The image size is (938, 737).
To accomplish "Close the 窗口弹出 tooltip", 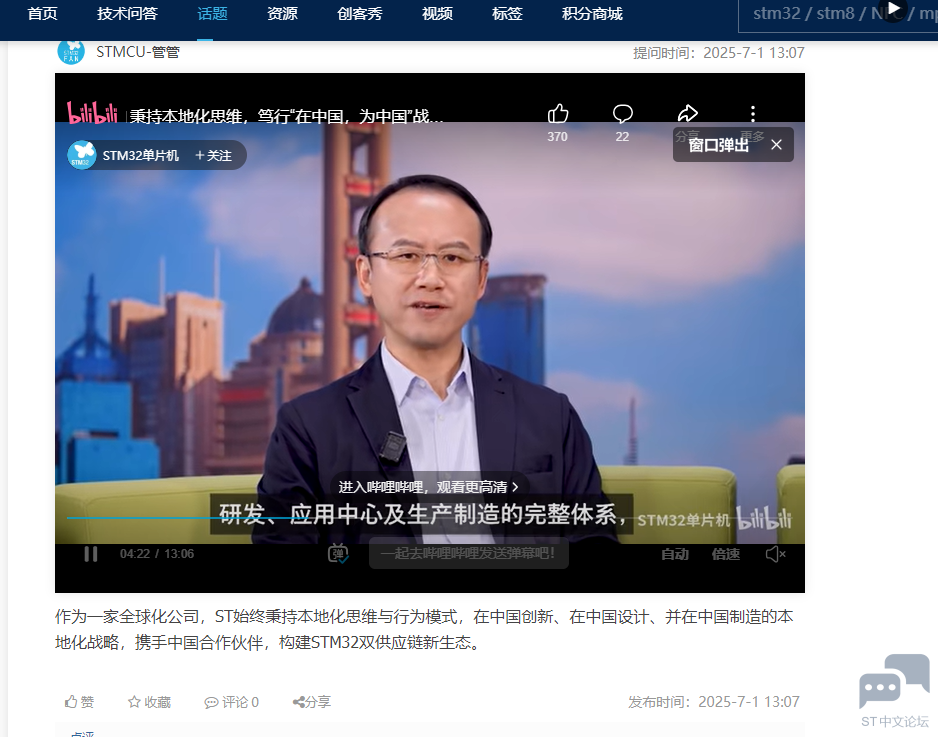I will click(x=776, y=145).
